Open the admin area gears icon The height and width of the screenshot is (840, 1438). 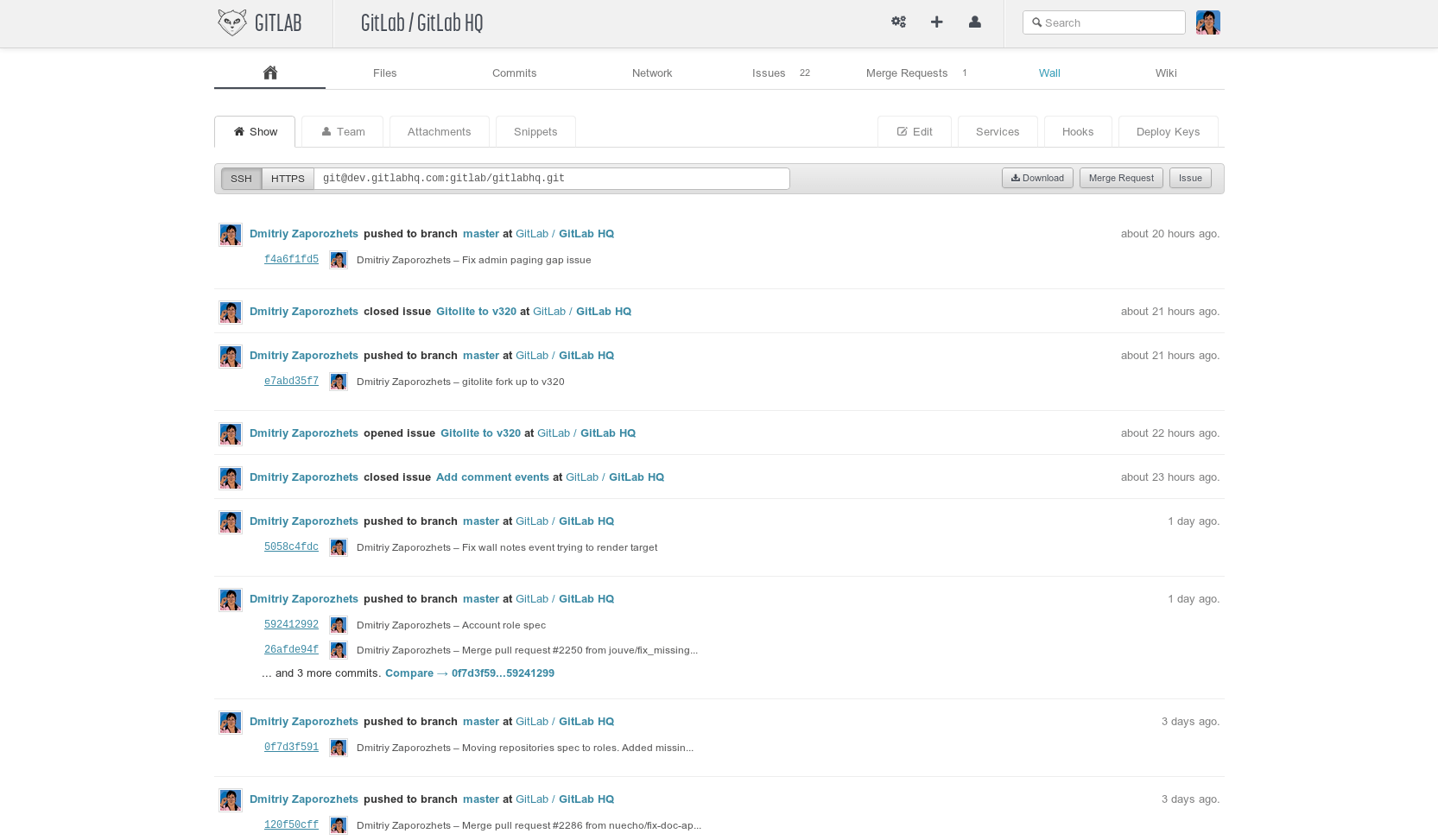coord(898,22)
